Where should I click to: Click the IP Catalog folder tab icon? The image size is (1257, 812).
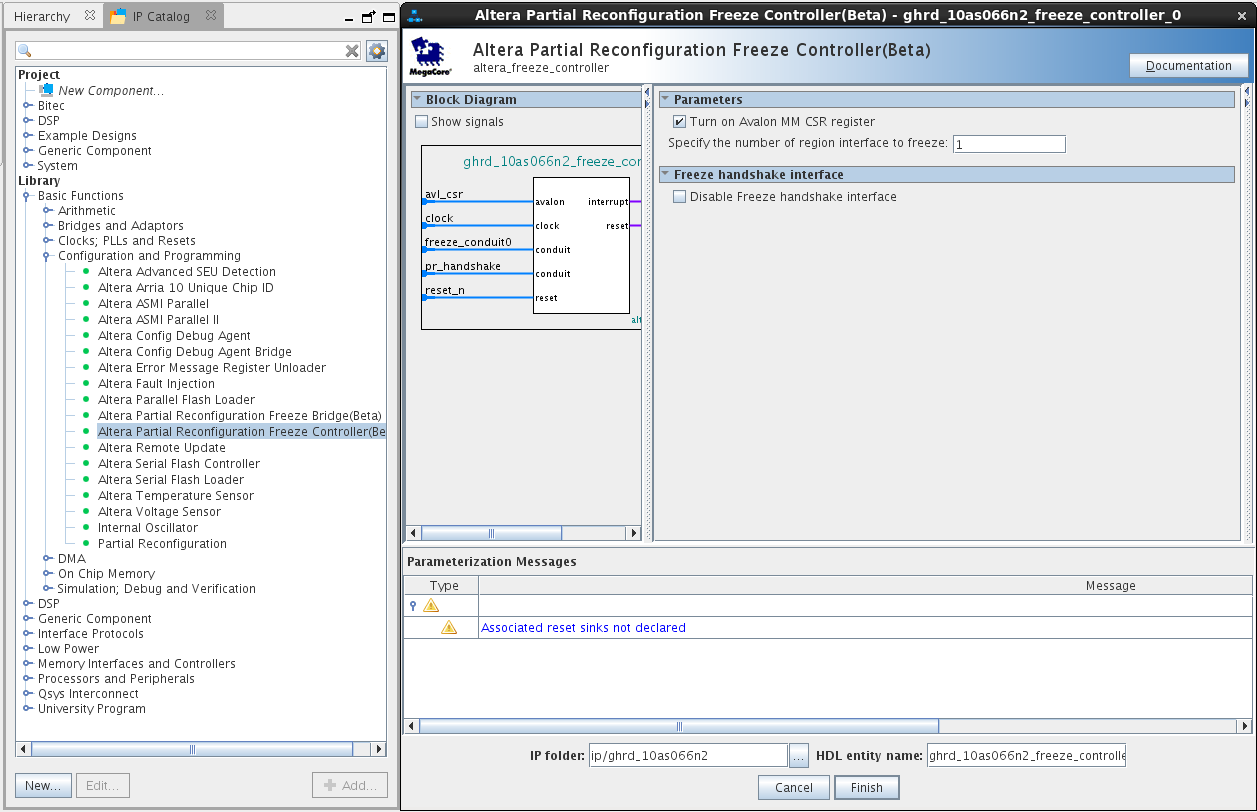[x=118, y=16]
